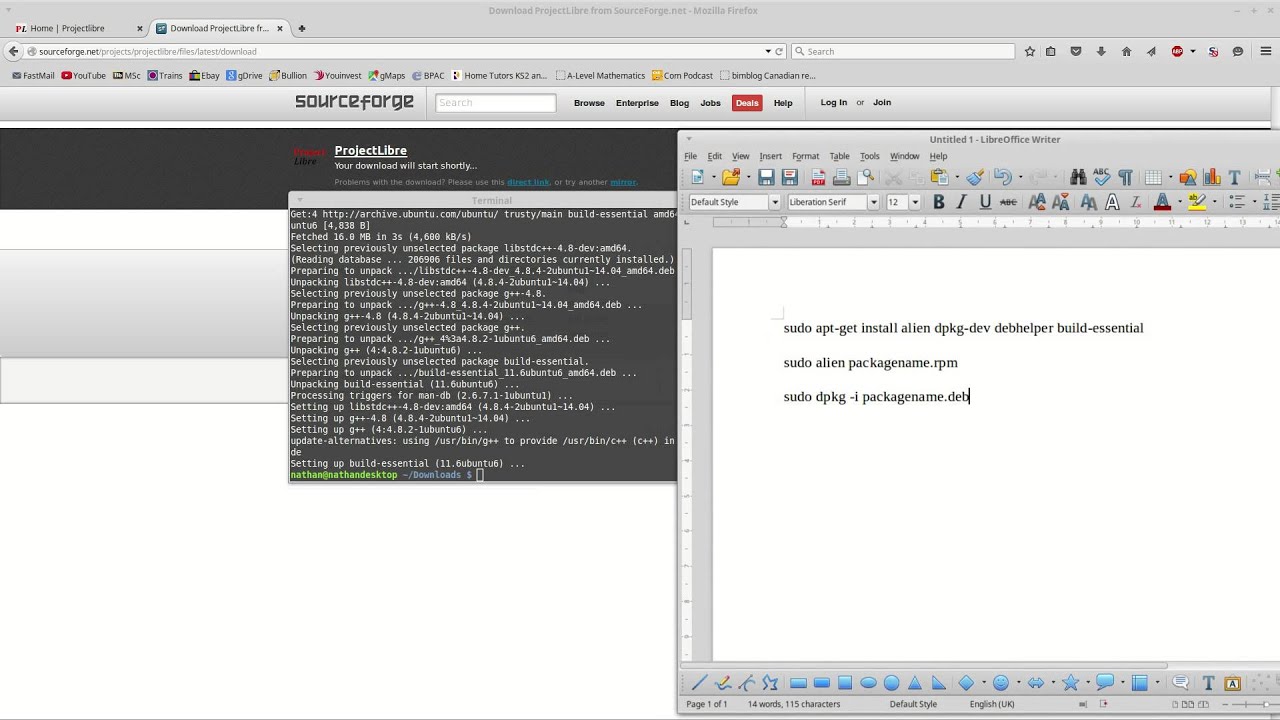
Task: Expand the Paste options dropdown arrow
Action: click(957, 177)
